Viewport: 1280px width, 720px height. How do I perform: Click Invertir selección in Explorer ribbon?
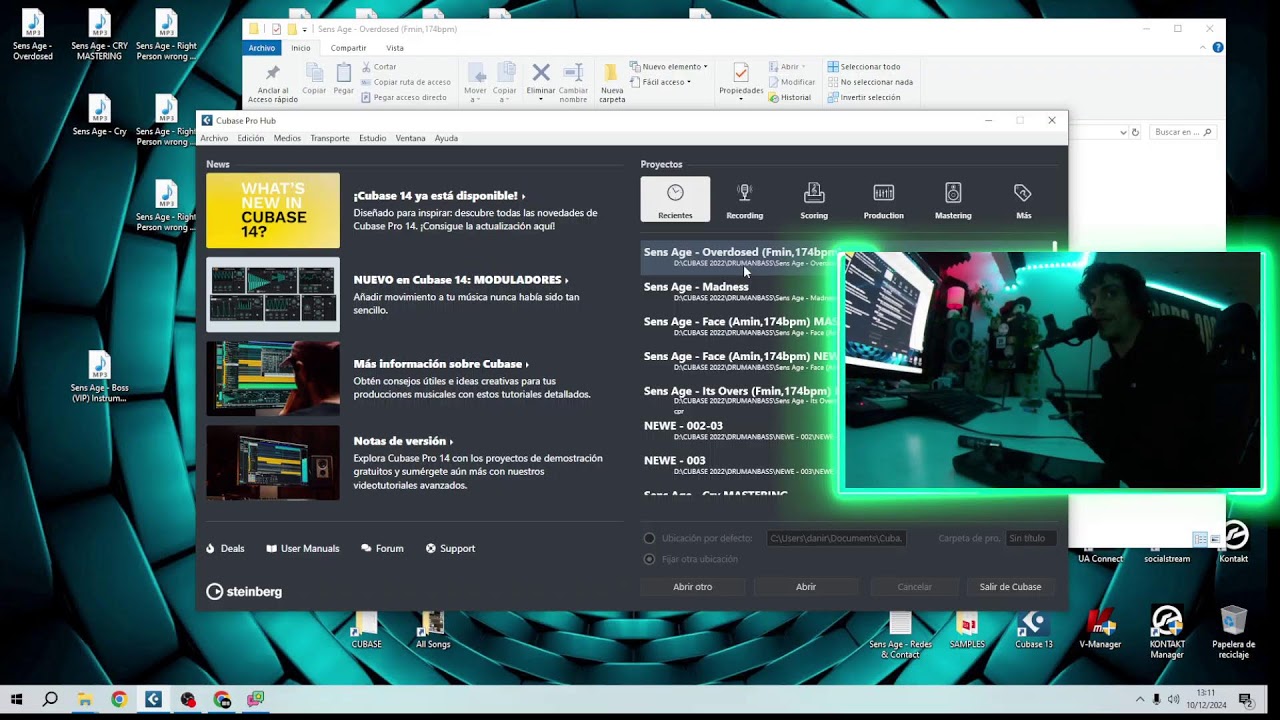coord(864,97)
